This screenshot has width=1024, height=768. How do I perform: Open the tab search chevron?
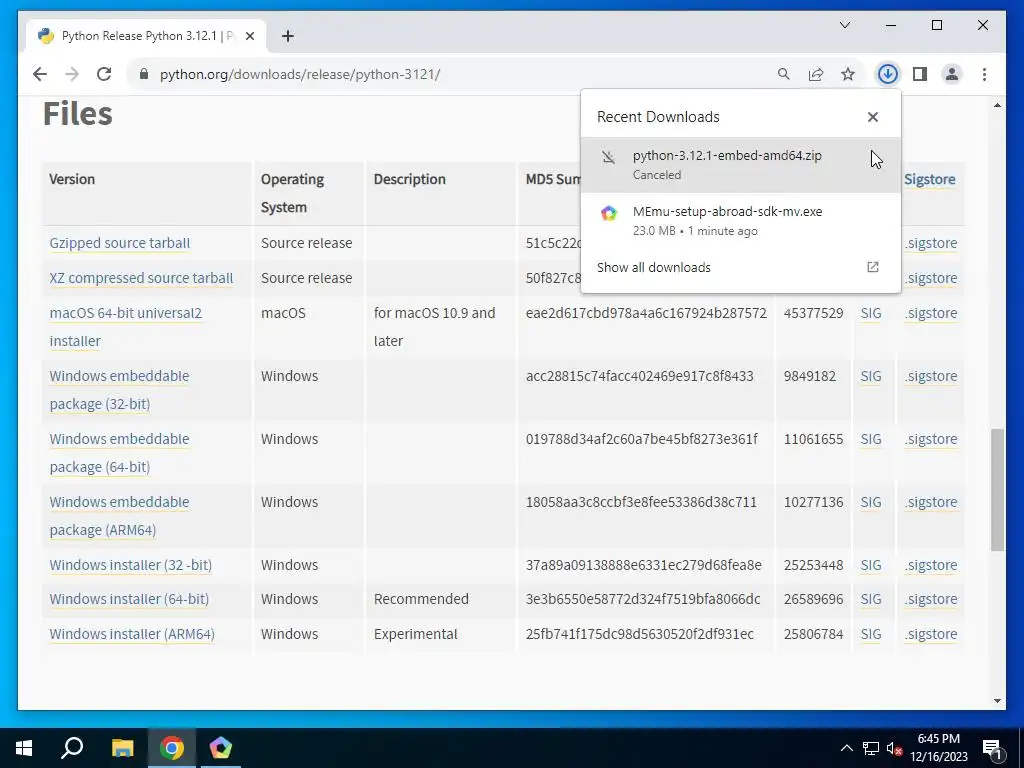[844, 25]
